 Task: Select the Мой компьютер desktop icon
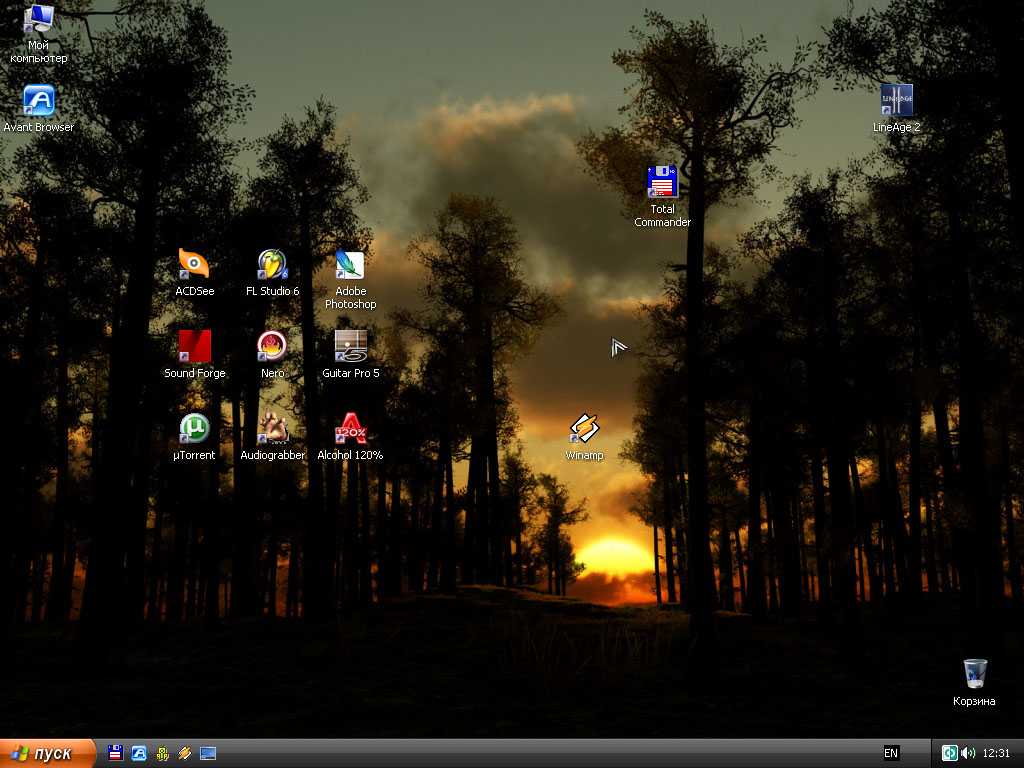[39, 20]
